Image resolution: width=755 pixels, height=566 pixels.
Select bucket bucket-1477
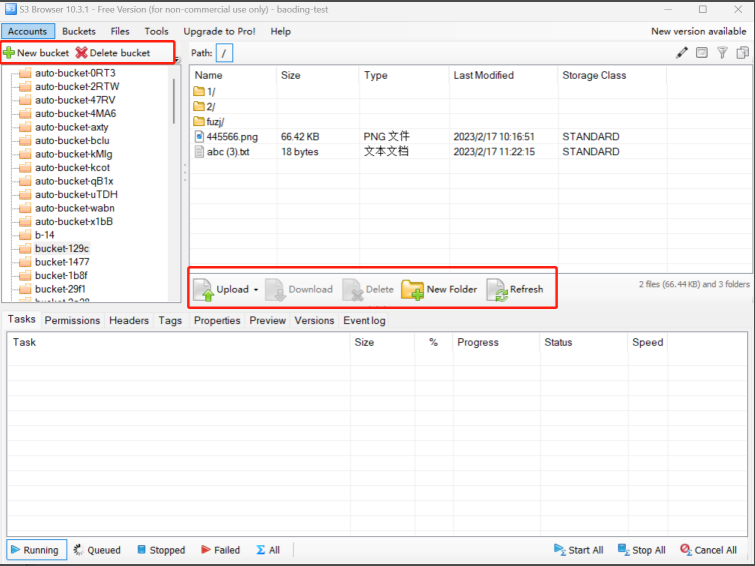pos(62,262)
